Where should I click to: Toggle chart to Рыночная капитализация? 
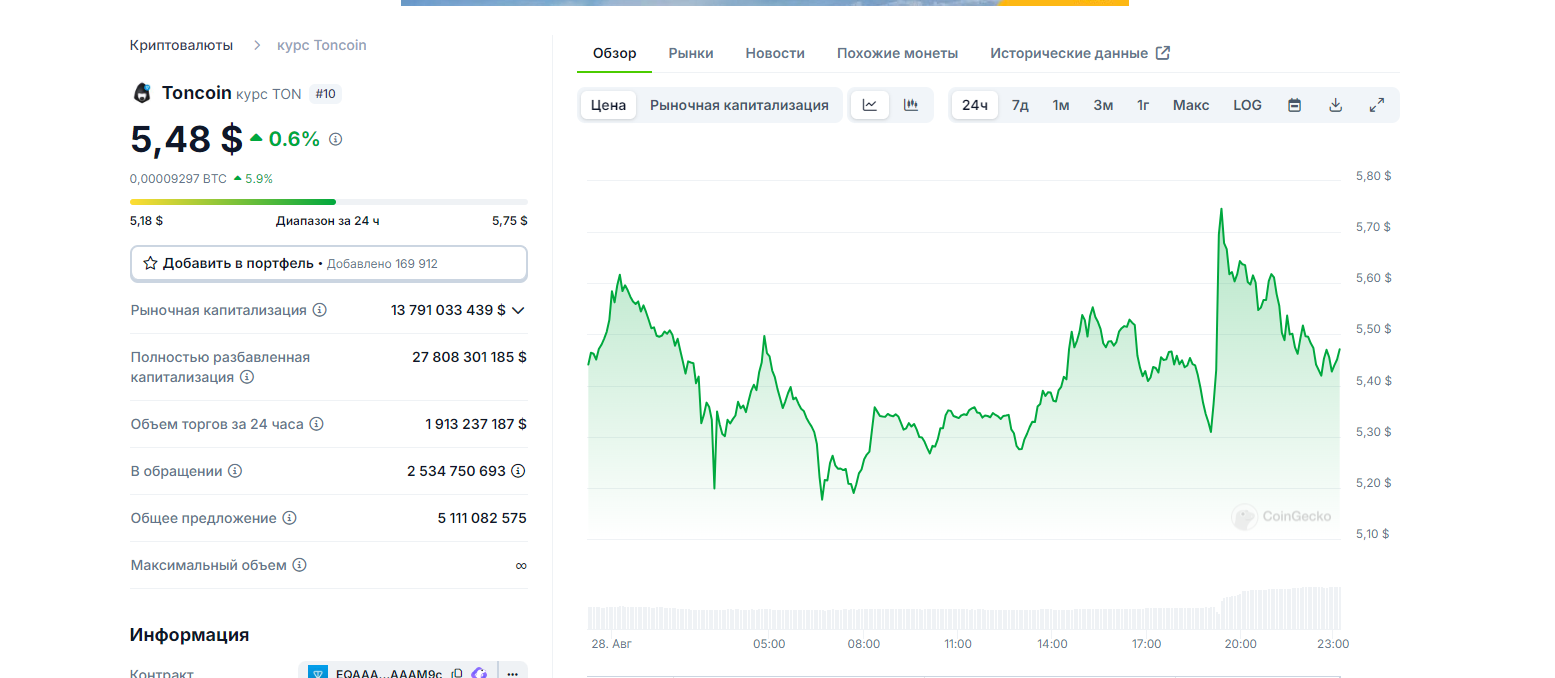click(739, 105)
